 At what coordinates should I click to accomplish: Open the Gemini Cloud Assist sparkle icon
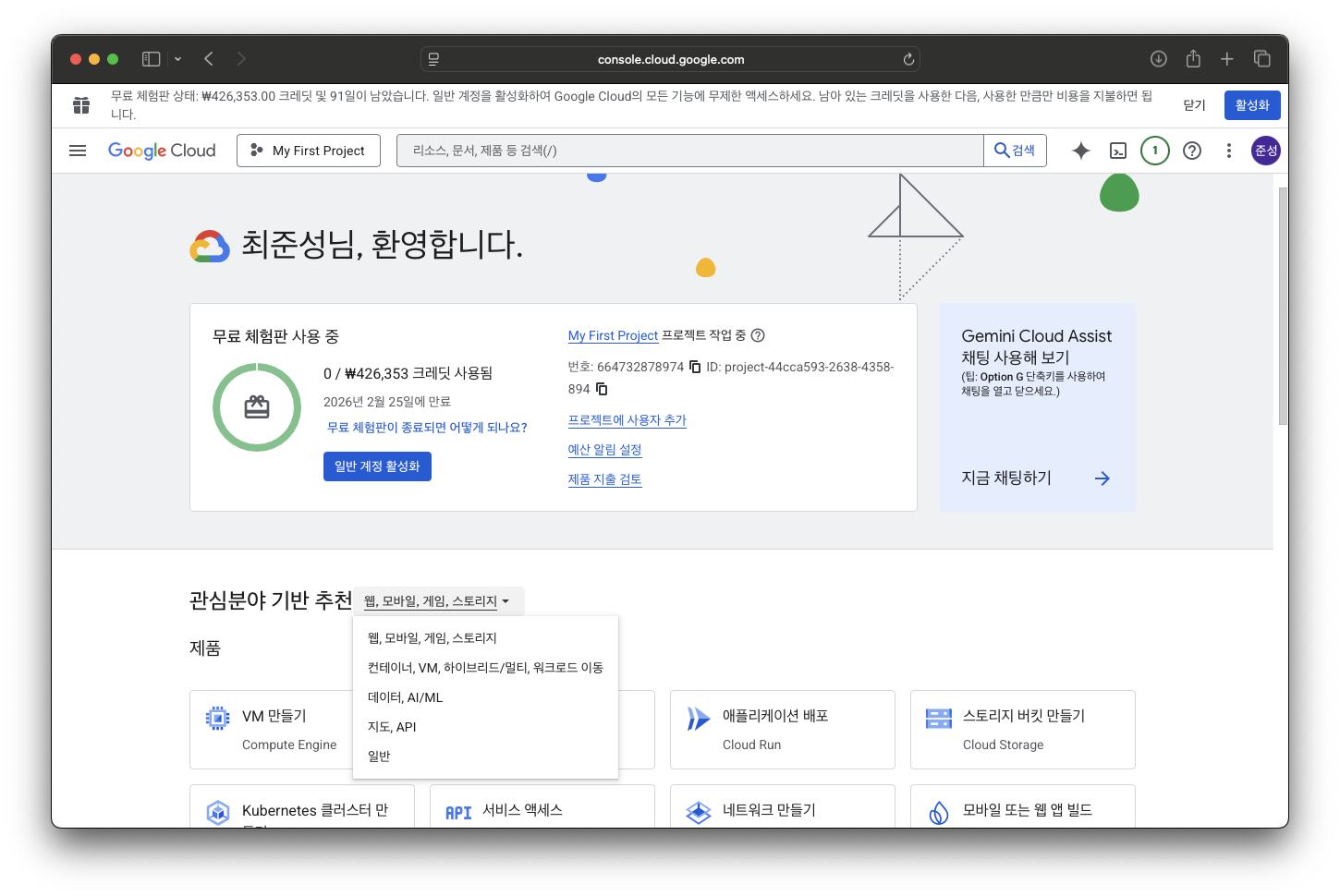tap(1080, 151)
